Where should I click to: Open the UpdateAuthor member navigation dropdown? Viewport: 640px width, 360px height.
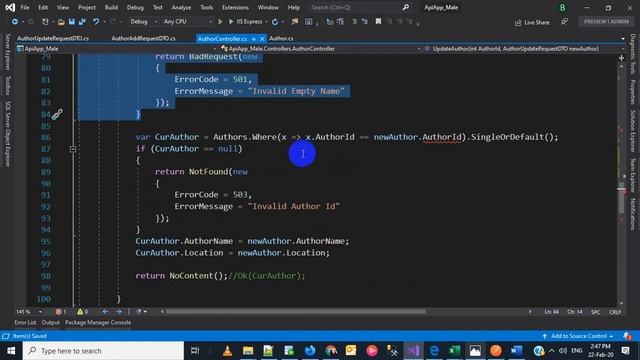(x=524, y=49)
